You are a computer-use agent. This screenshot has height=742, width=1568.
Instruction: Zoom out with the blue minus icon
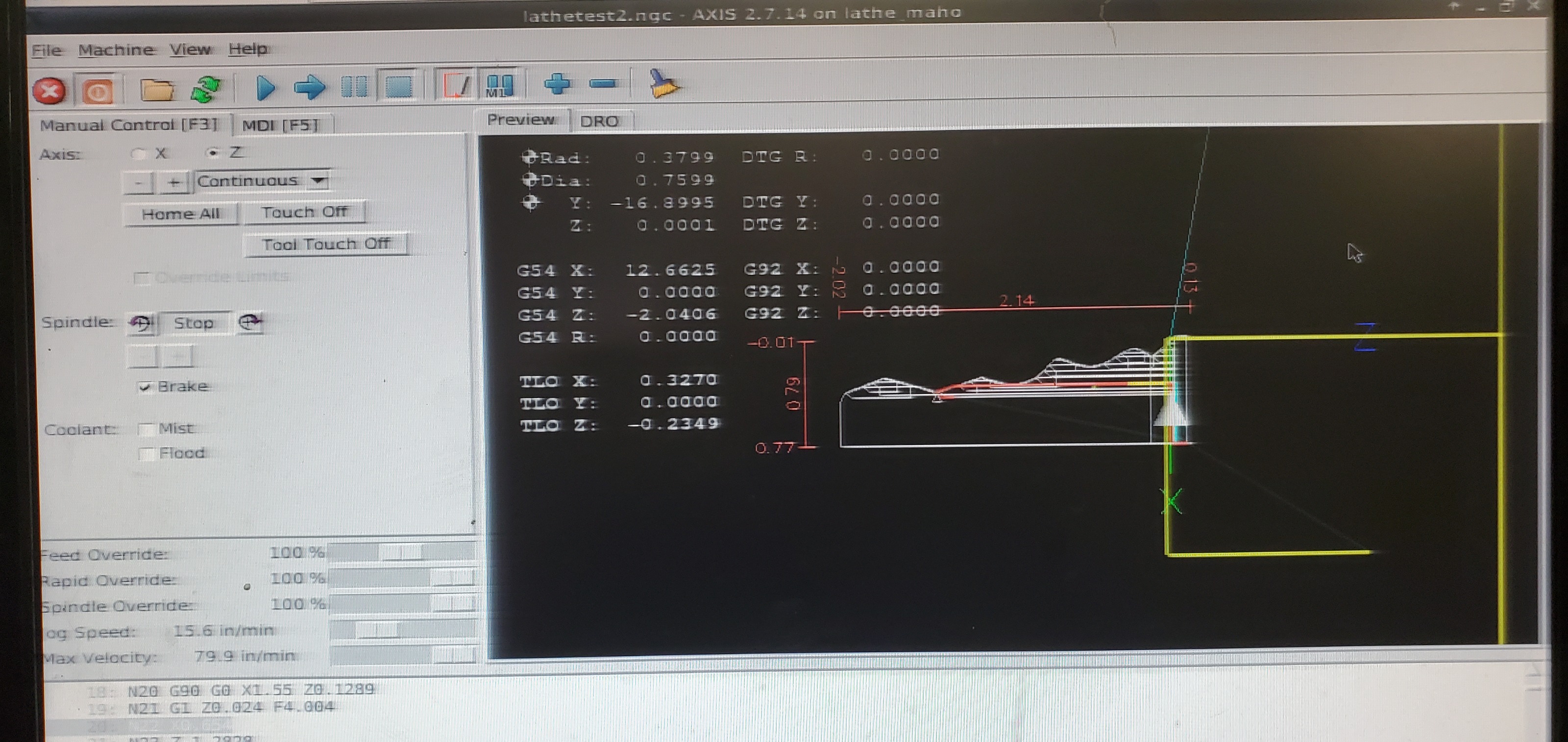[603, 83]
